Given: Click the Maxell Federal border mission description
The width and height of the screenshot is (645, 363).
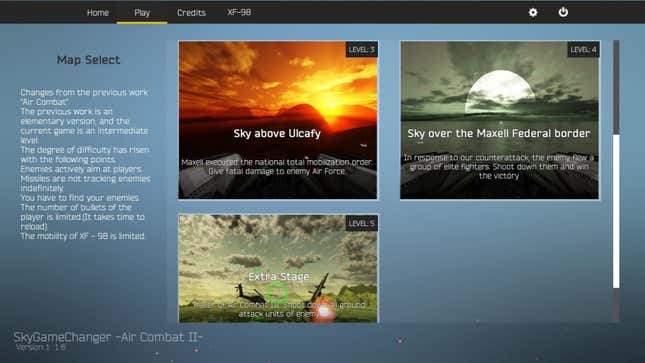Looking at the screenshot, I should (499, 167).
